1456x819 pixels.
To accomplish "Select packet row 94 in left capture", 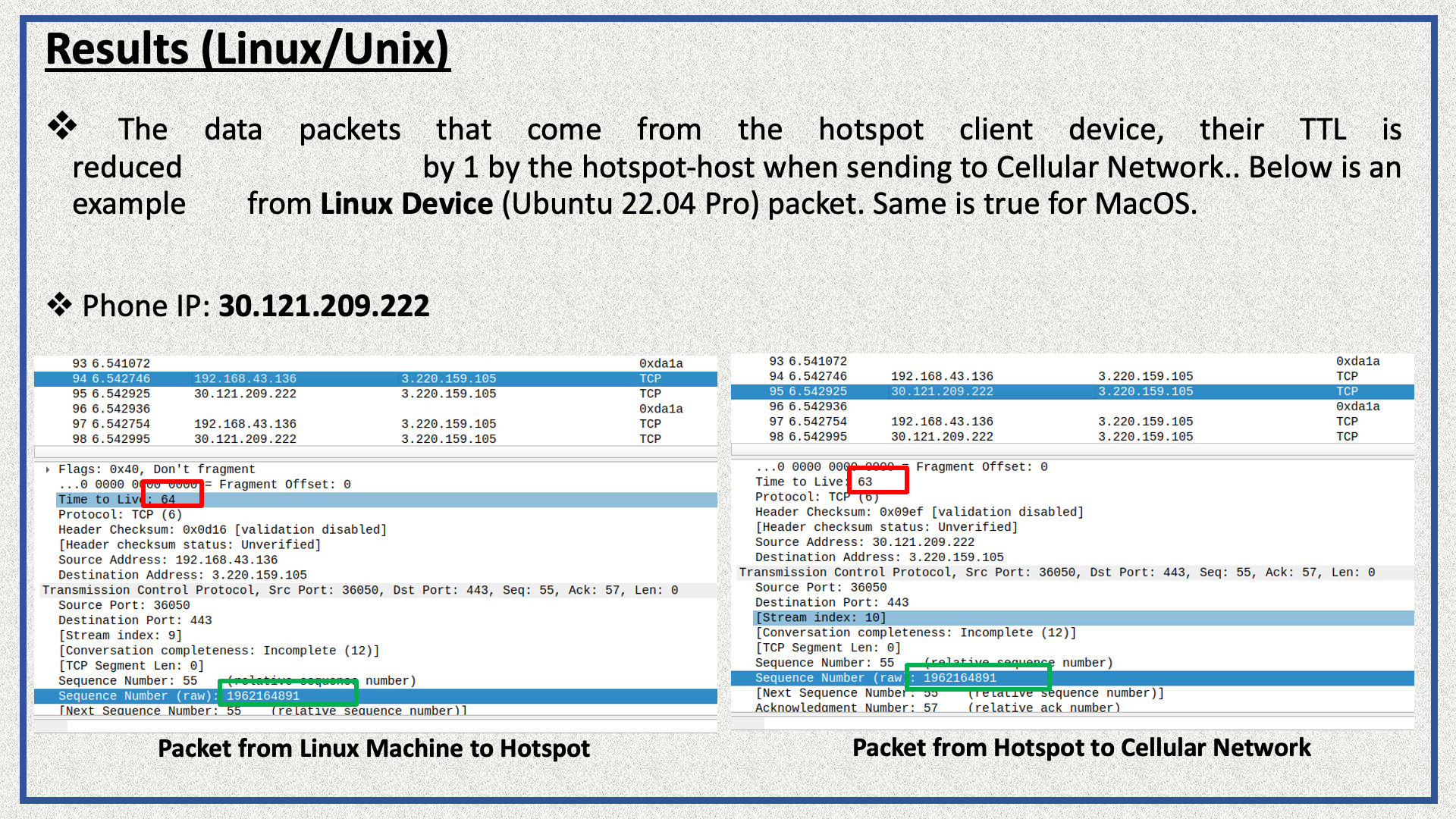I will click(377, 378).
